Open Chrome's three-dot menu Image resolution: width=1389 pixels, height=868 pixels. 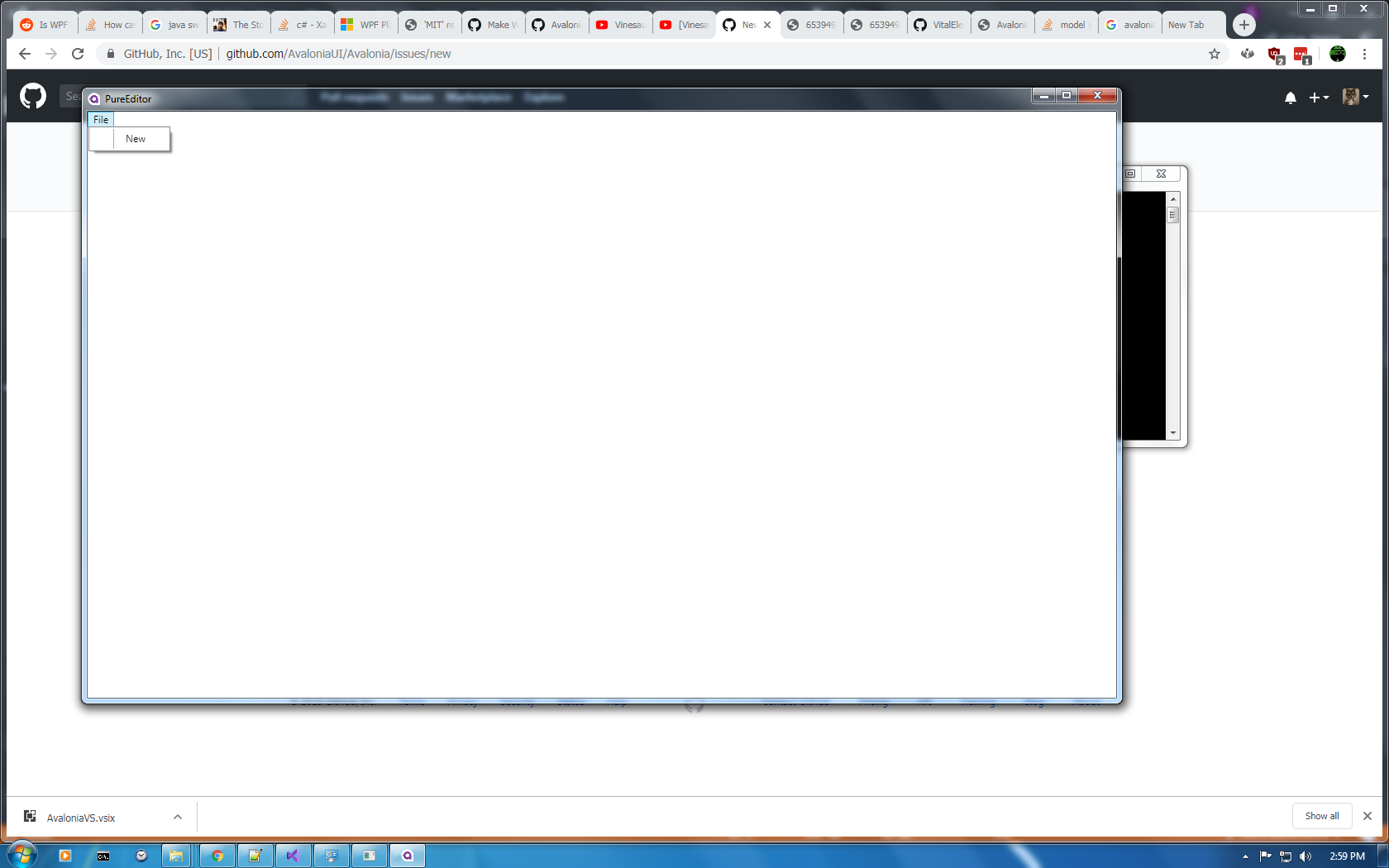coord(1365,54)
